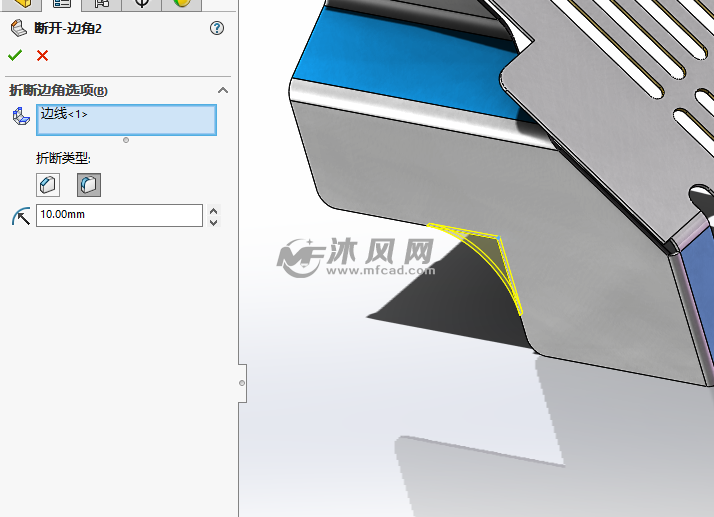Click the radius icon beside 10.00mm
714x517 pixels.
coord(21,216)
